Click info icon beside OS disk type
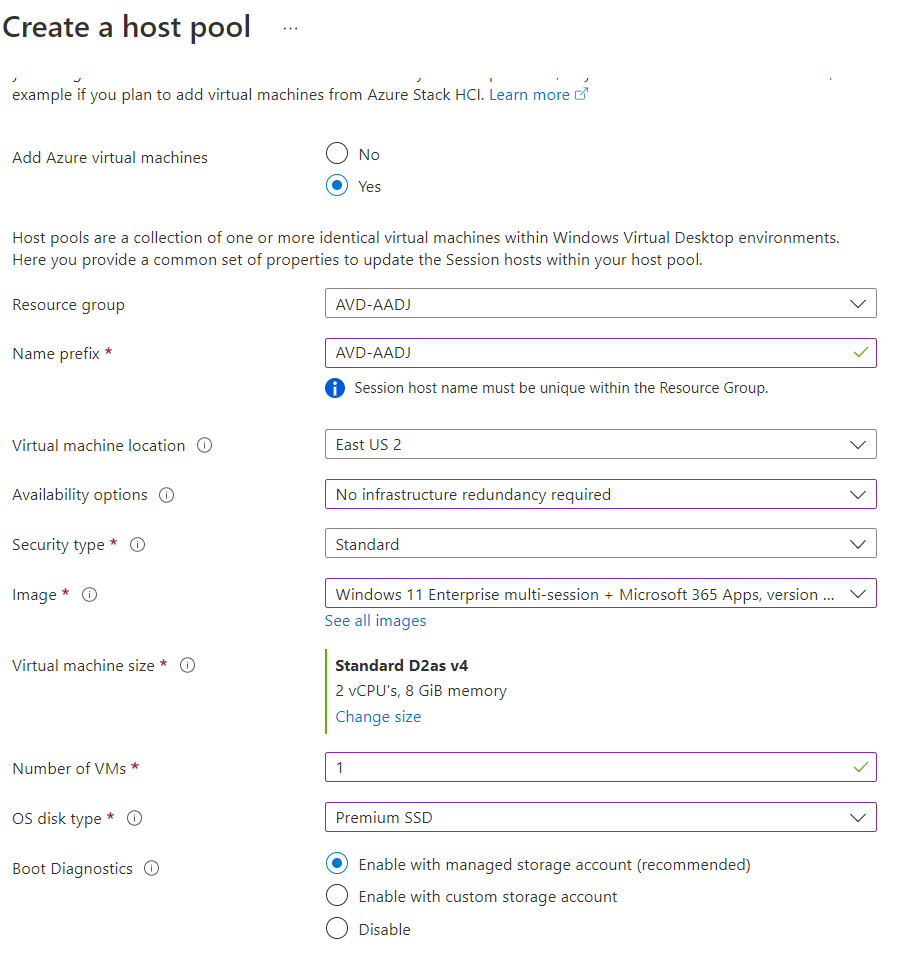 [135, 818]
